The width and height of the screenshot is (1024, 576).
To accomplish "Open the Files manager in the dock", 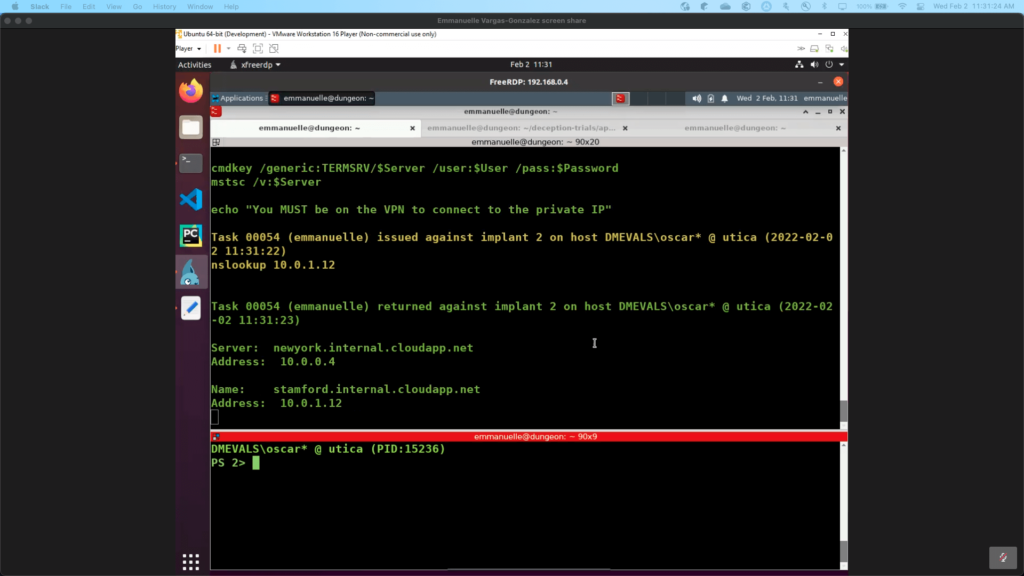I will click(x=190, y=127).
